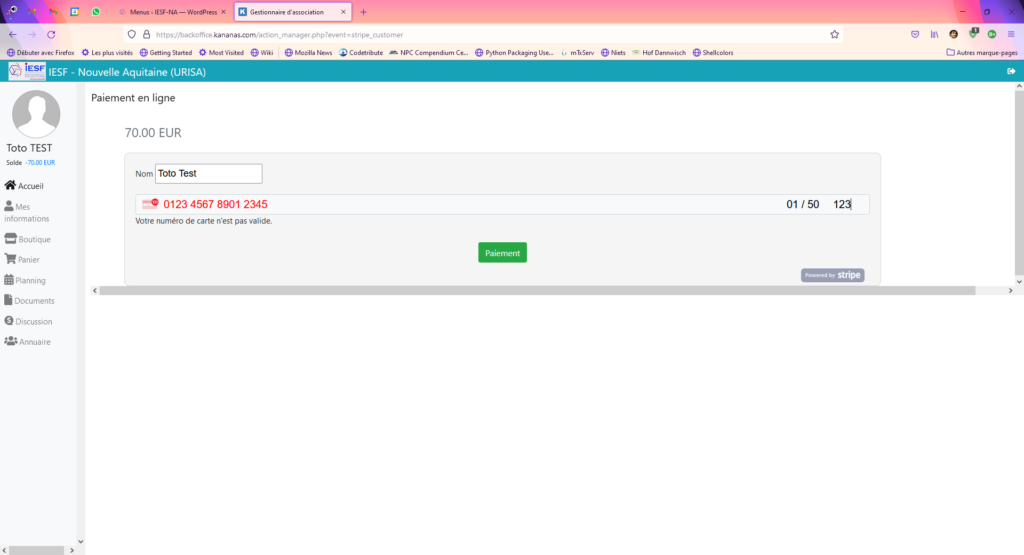The height and width of the screenshot is (555, 1024).
Task: Open the Wiki bookmark
Action: click(x=262, y=53)
